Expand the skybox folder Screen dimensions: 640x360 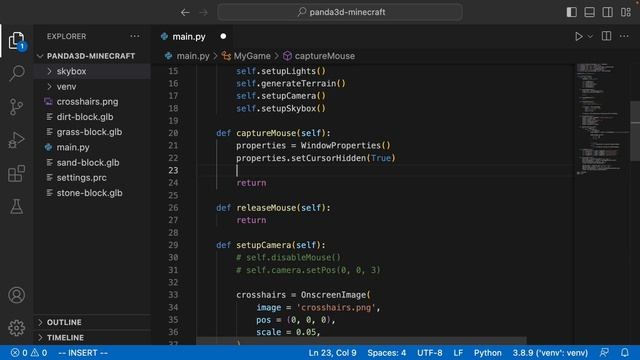93,71
